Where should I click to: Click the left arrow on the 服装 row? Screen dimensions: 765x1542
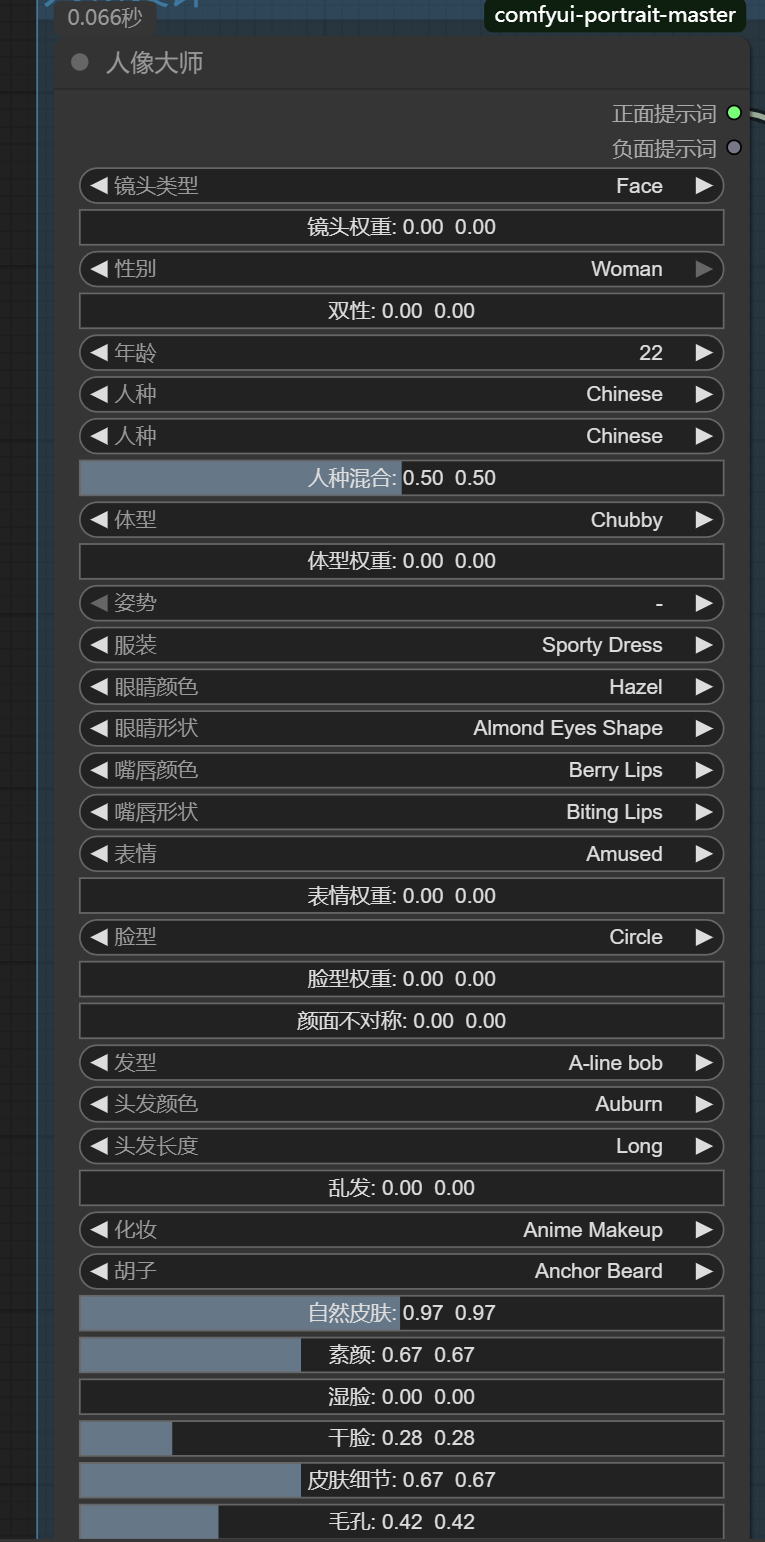(x=99, y=645)
